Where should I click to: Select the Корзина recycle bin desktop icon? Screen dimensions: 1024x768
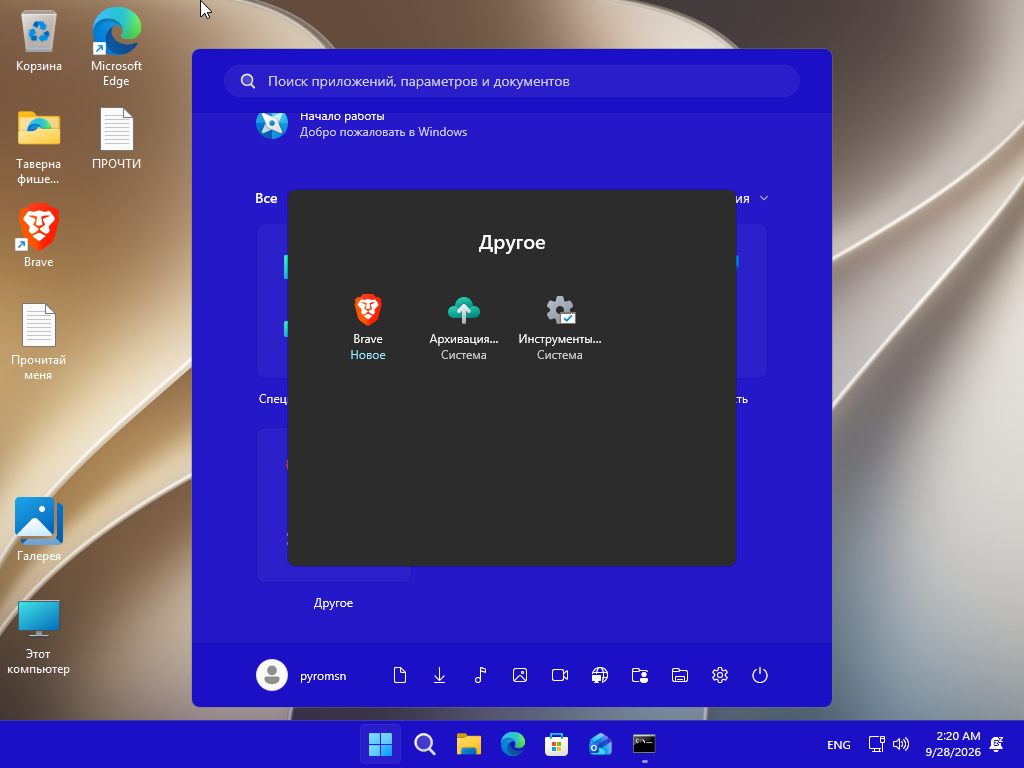tap(39, 40)
